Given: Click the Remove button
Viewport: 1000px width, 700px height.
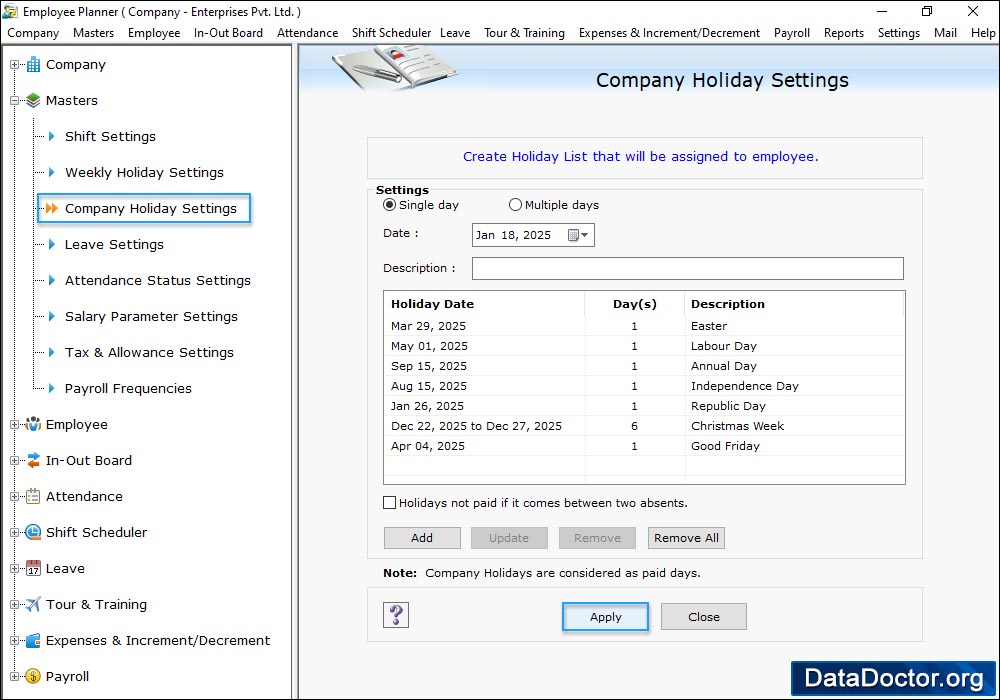Looking at the screenshot, I should [x=597, y=537].
